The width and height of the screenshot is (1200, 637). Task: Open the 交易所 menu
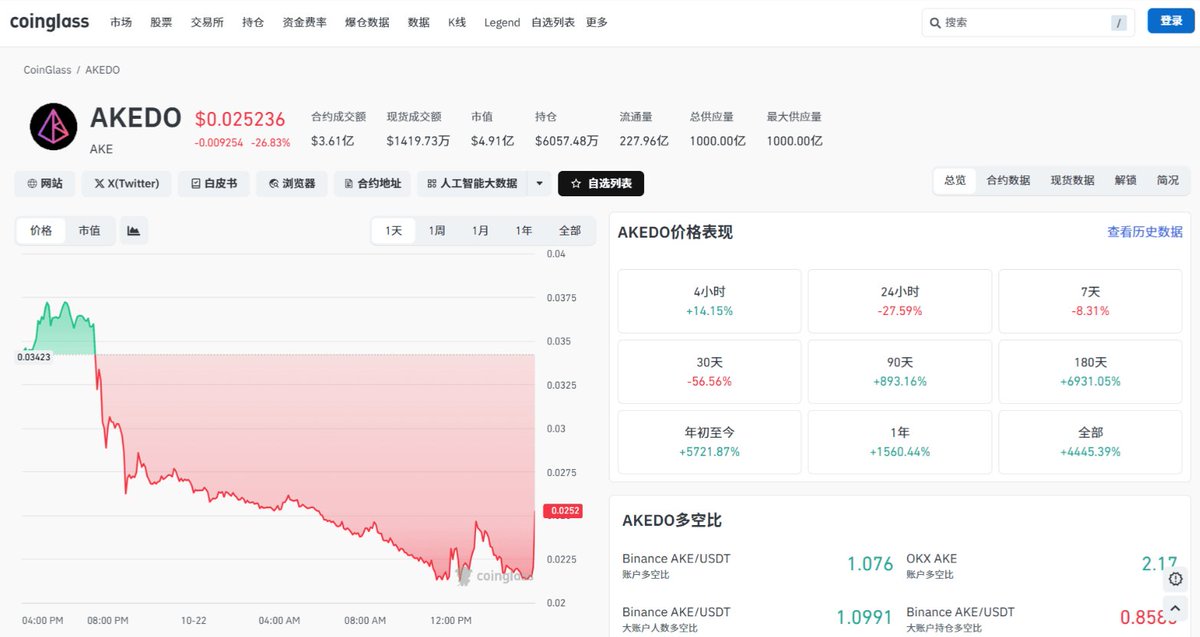click(x=207, y=22)
